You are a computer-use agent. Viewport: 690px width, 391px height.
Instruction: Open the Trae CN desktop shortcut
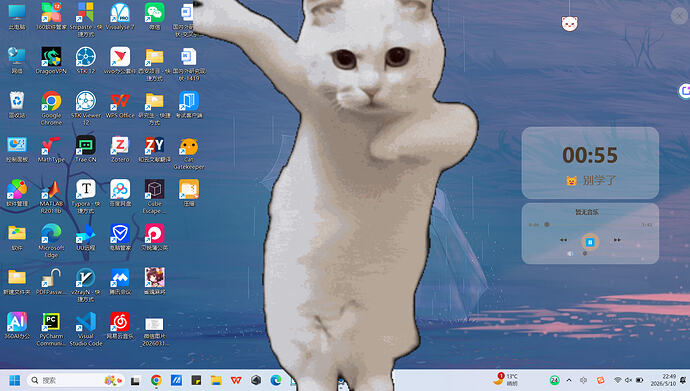85,149
